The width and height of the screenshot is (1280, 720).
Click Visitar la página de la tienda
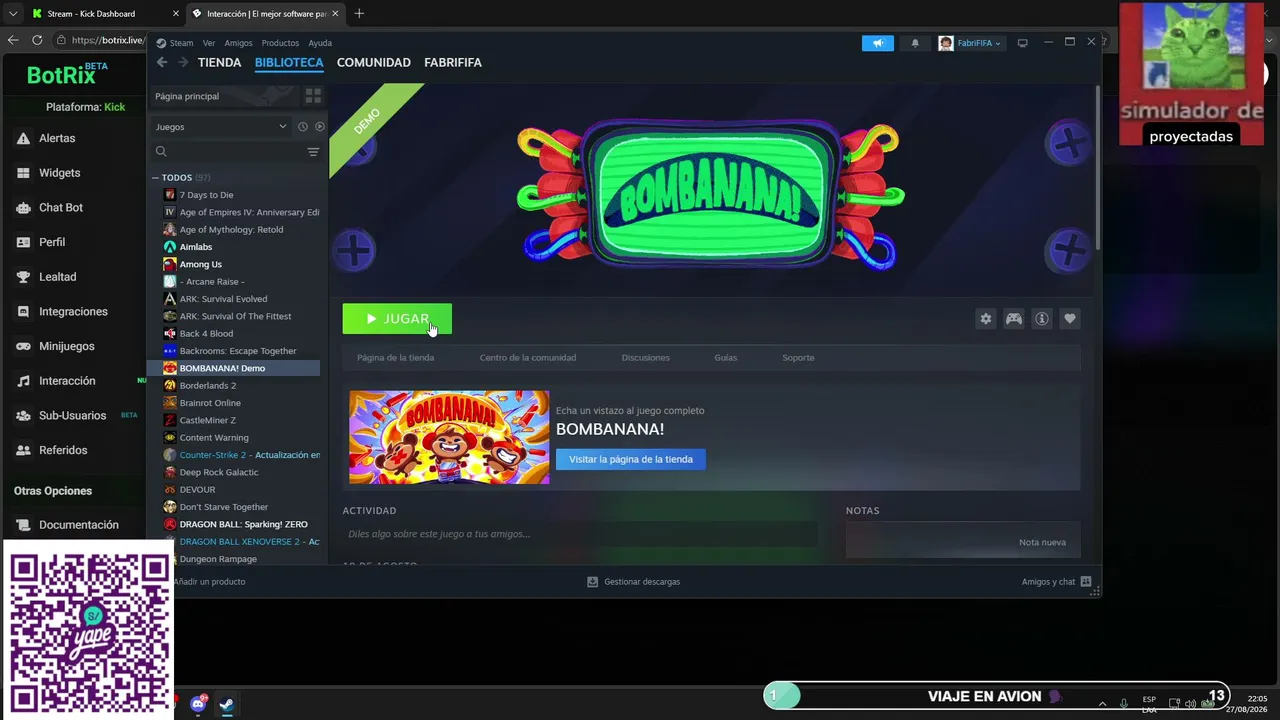tap(631, 459)
